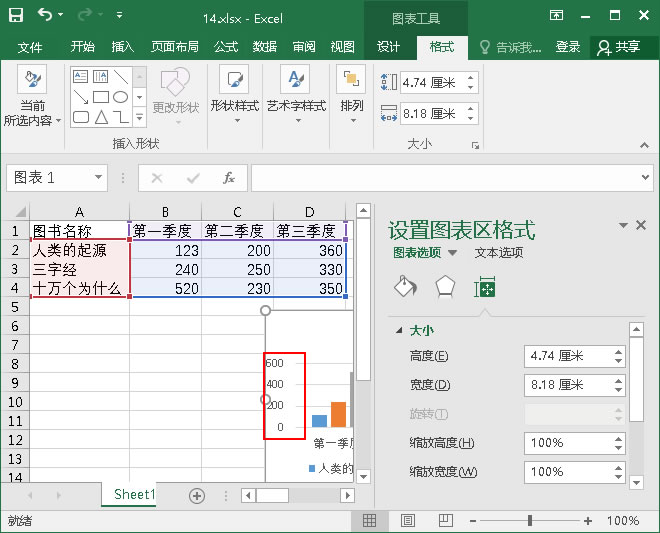
Task: Click the Insert Function fx icon
Action: pos(229,178)
